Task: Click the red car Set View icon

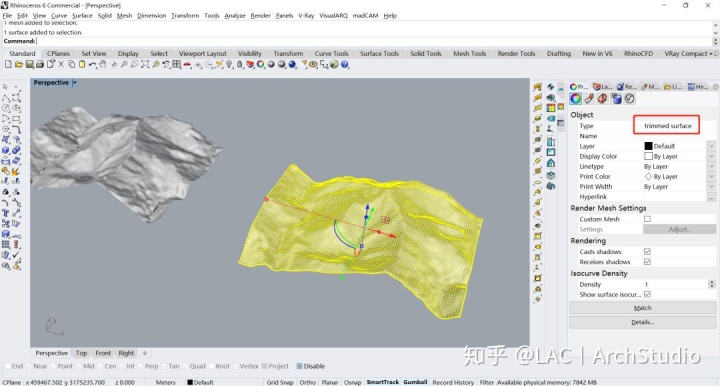Action: point(187,64)
